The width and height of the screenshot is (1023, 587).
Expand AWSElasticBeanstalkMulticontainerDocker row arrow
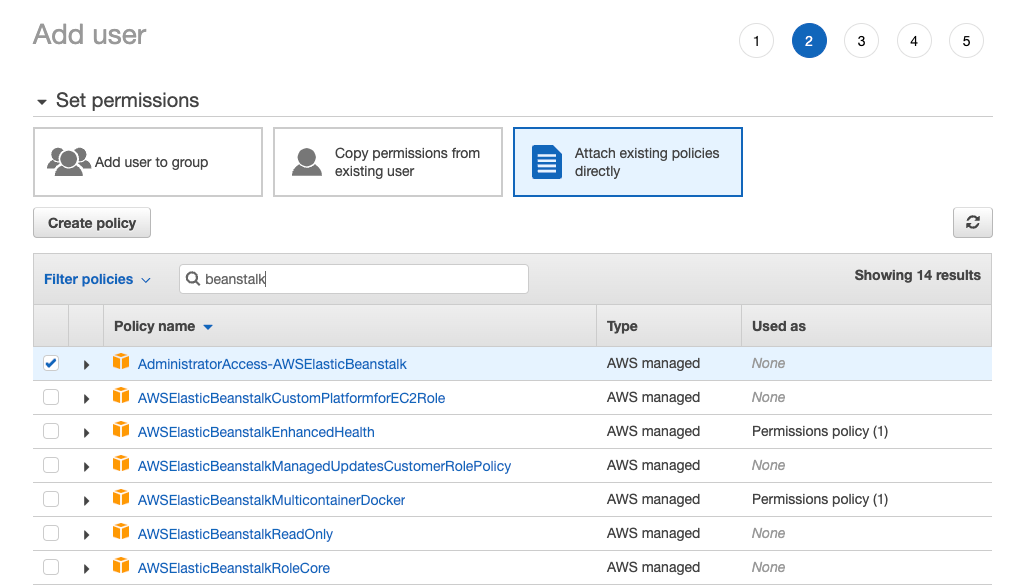point(86,500)
